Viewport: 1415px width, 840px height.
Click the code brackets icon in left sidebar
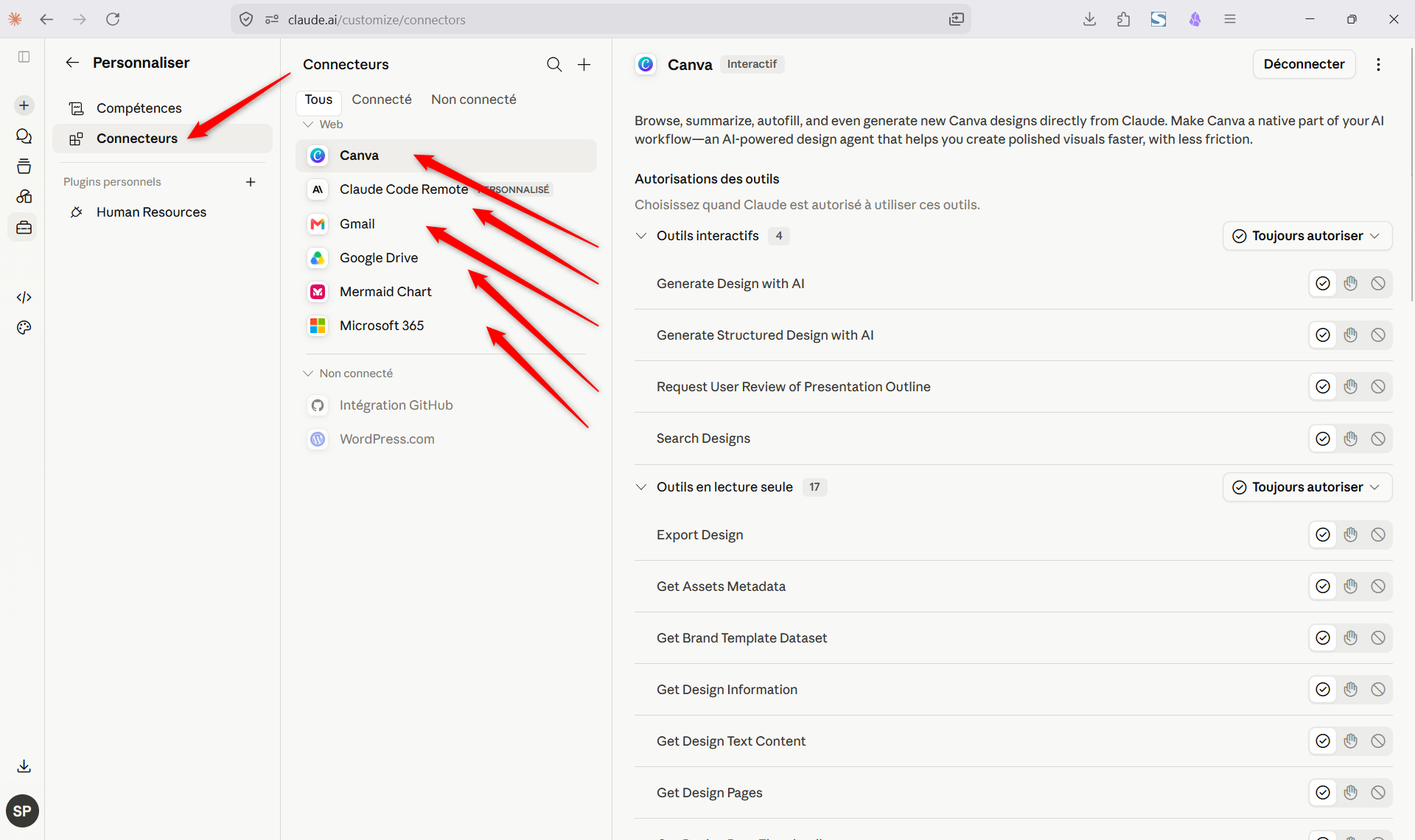pos(24,297)
